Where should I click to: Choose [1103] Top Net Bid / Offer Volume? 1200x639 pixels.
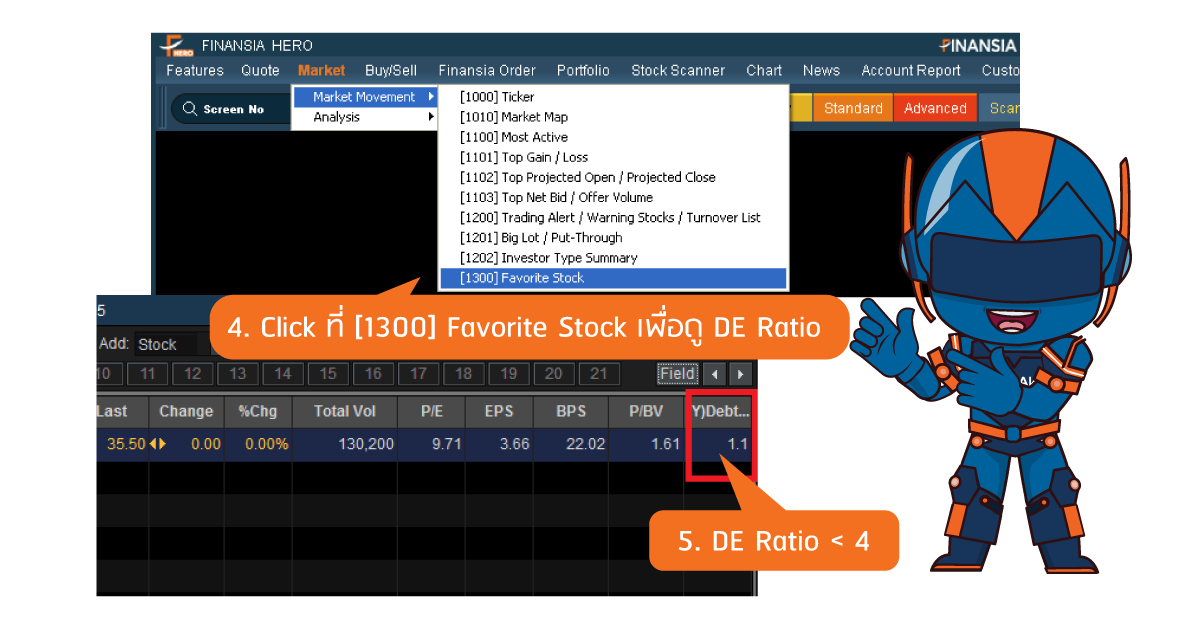click(x=613, y=197)
